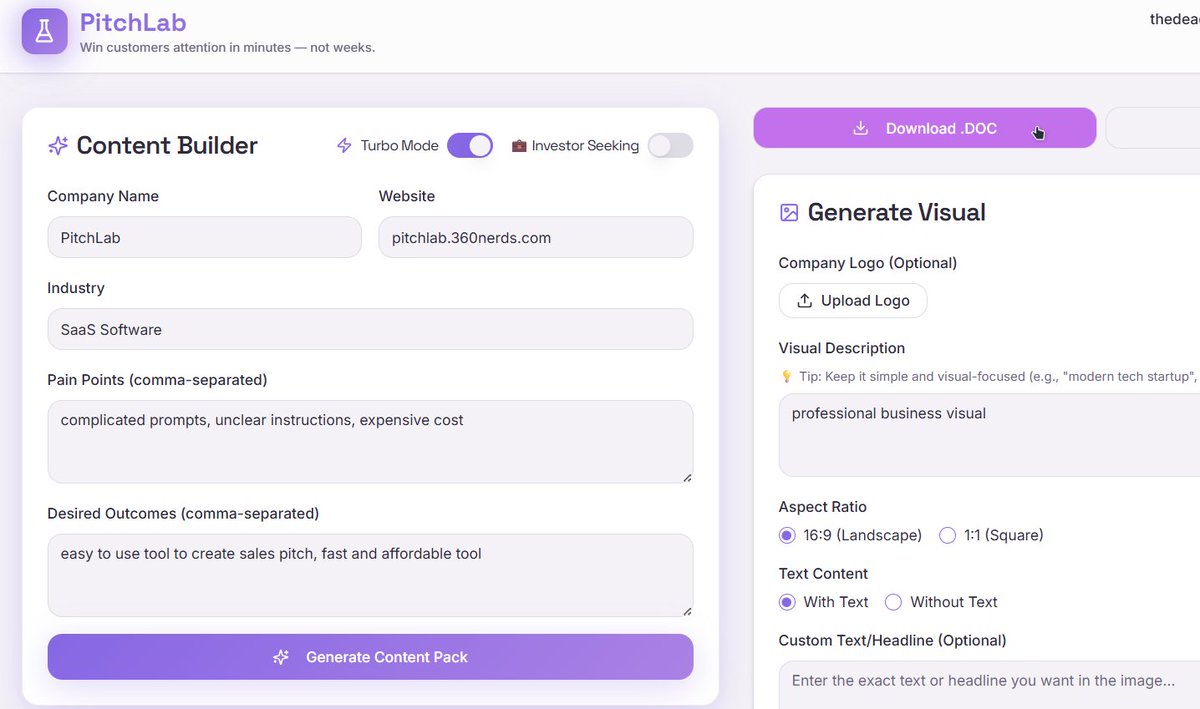
Task: Click the lightning bolt Turbo Mode icon
Action: coord(344,146)
